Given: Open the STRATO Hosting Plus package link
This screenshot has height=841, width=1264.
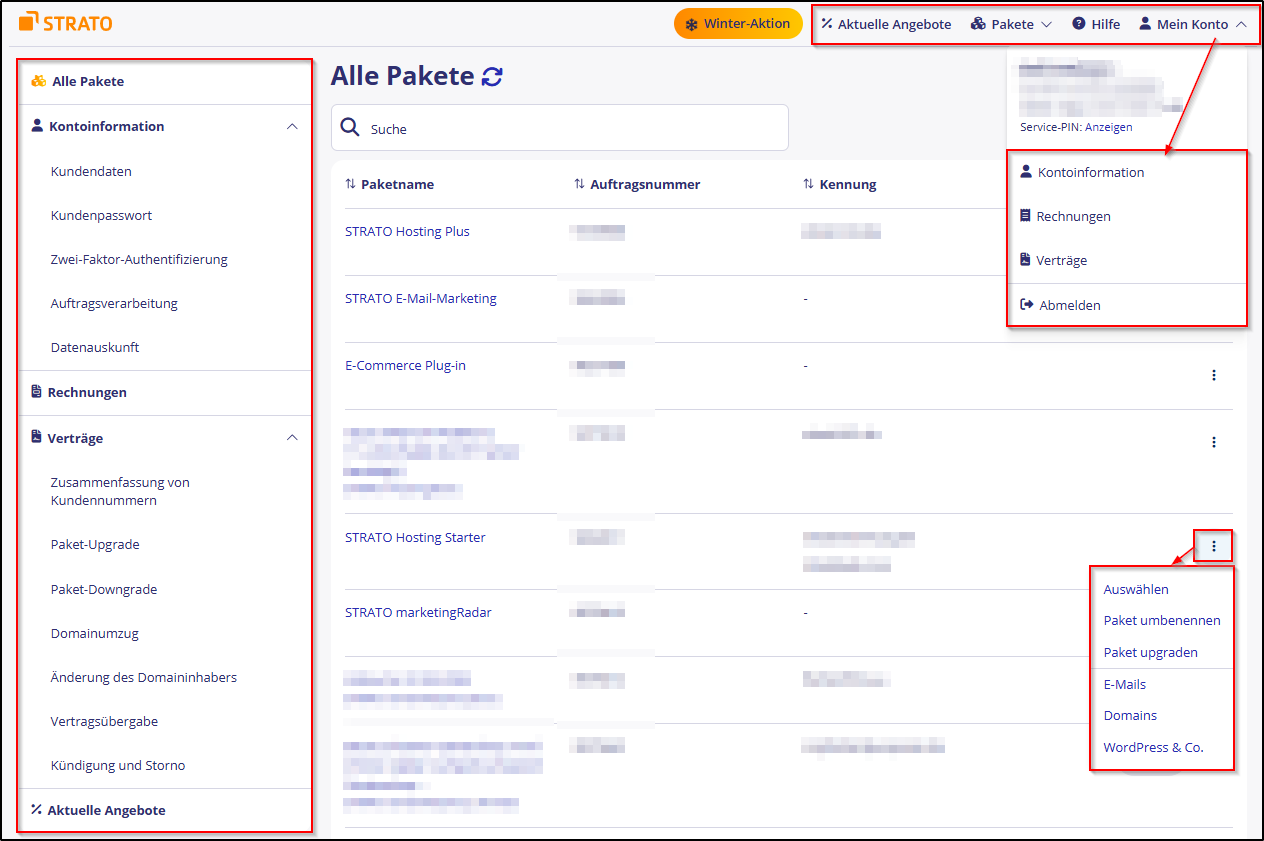Looking at the screenshot, I should [407, 231].
